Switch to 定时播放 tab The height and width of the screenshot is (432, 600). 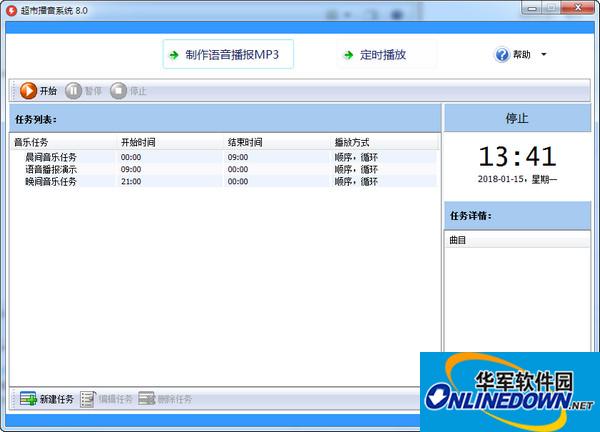click(x=386, y=55)
